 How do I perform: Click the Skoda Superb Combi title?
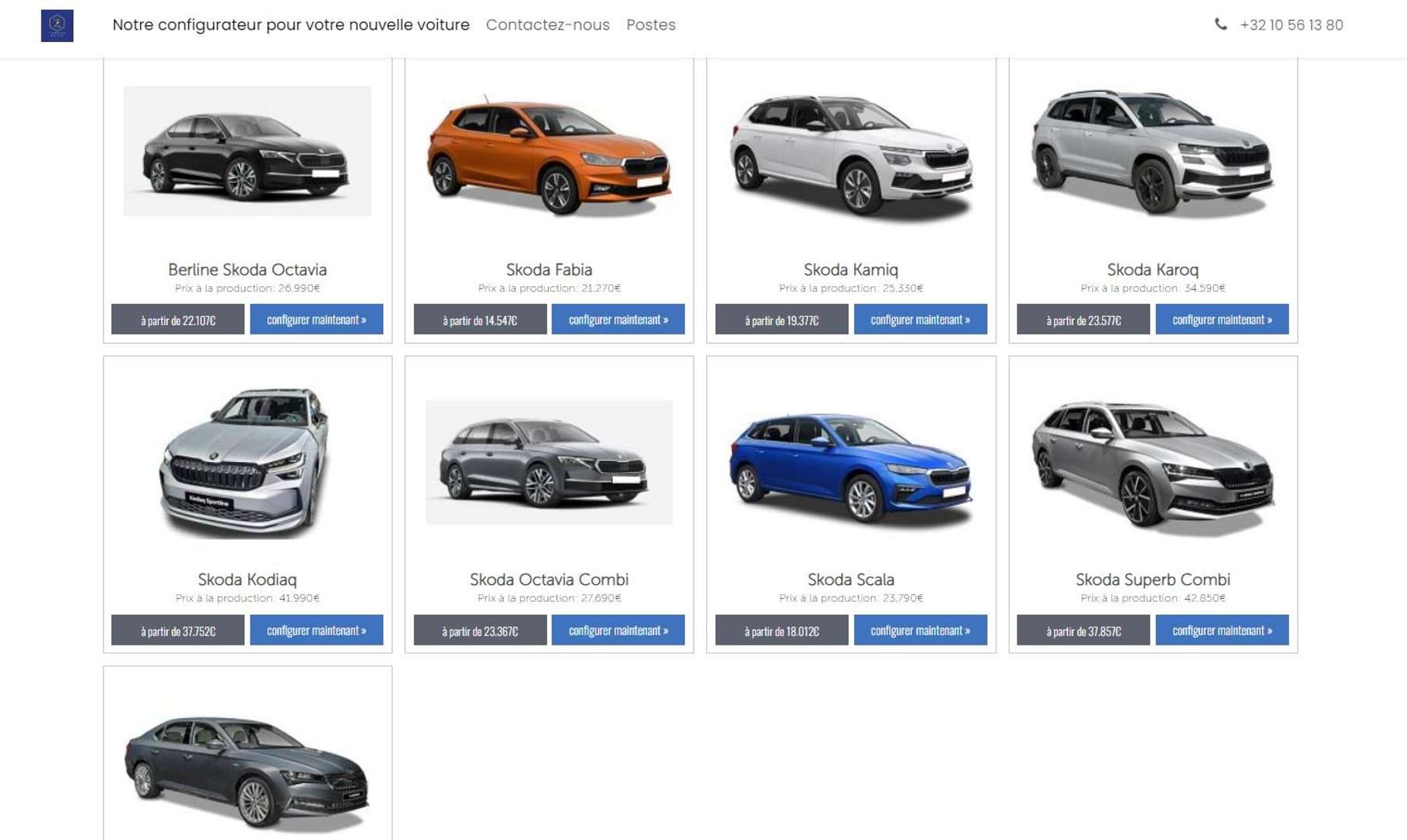point(1153,579)
